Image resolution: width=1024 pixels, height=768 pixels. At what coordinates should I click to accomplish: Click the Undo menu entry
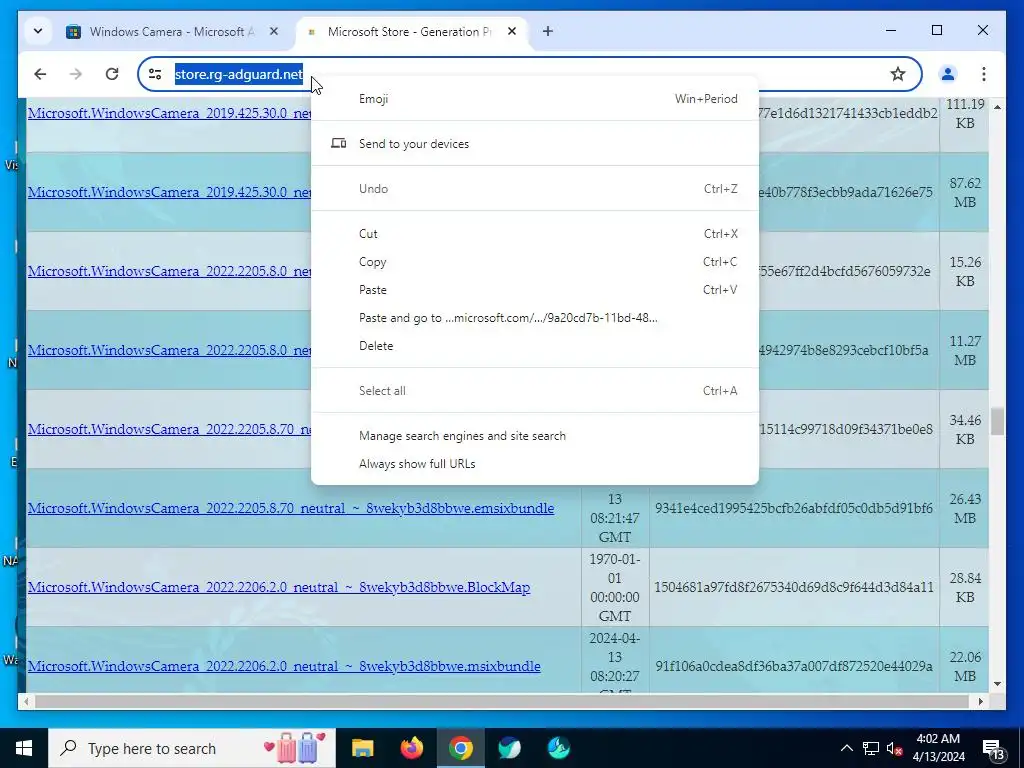click(535, 189)
